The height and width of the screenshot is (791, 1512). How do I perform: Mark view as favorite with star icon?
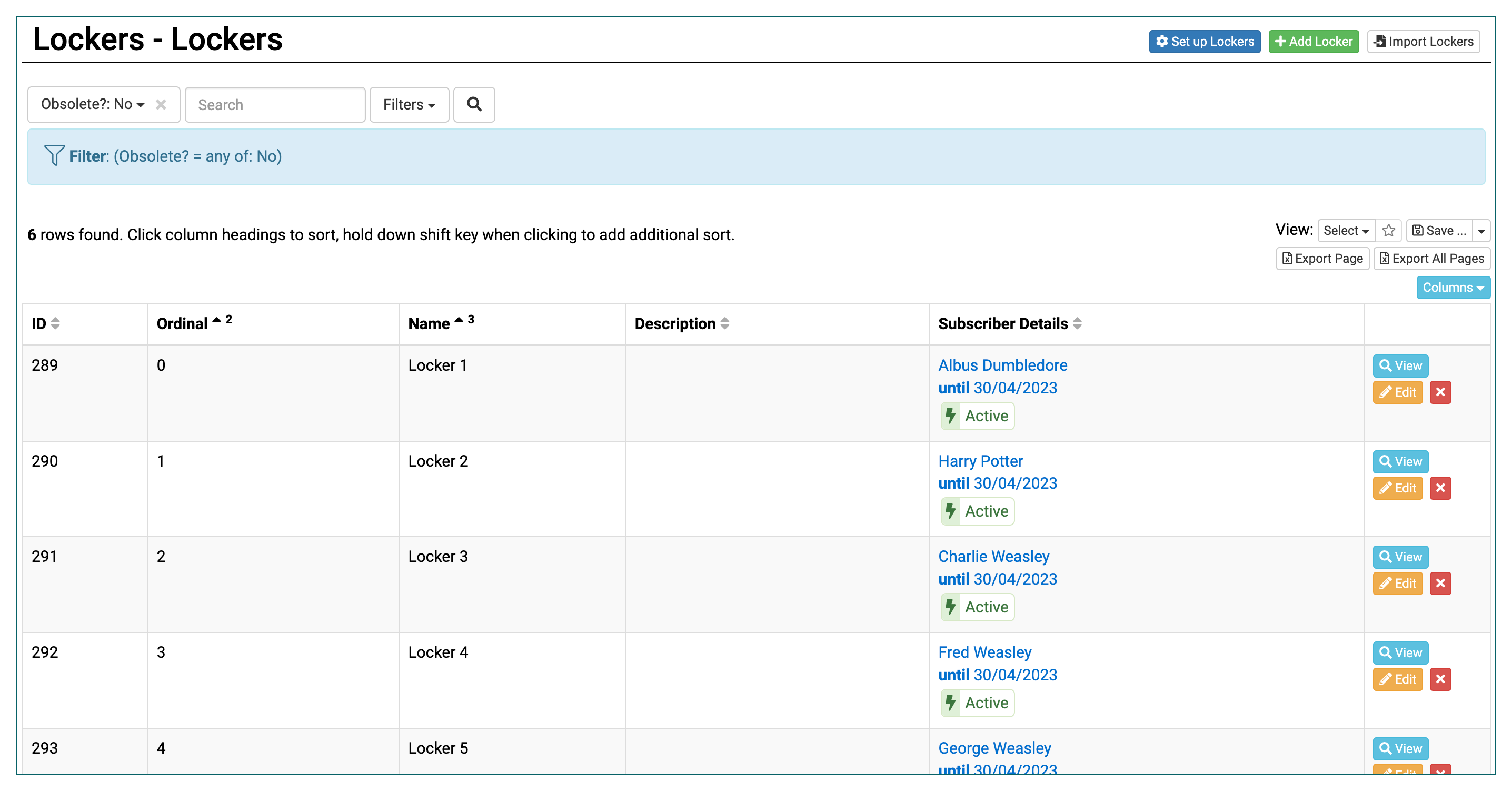[x=1388, y=231]
